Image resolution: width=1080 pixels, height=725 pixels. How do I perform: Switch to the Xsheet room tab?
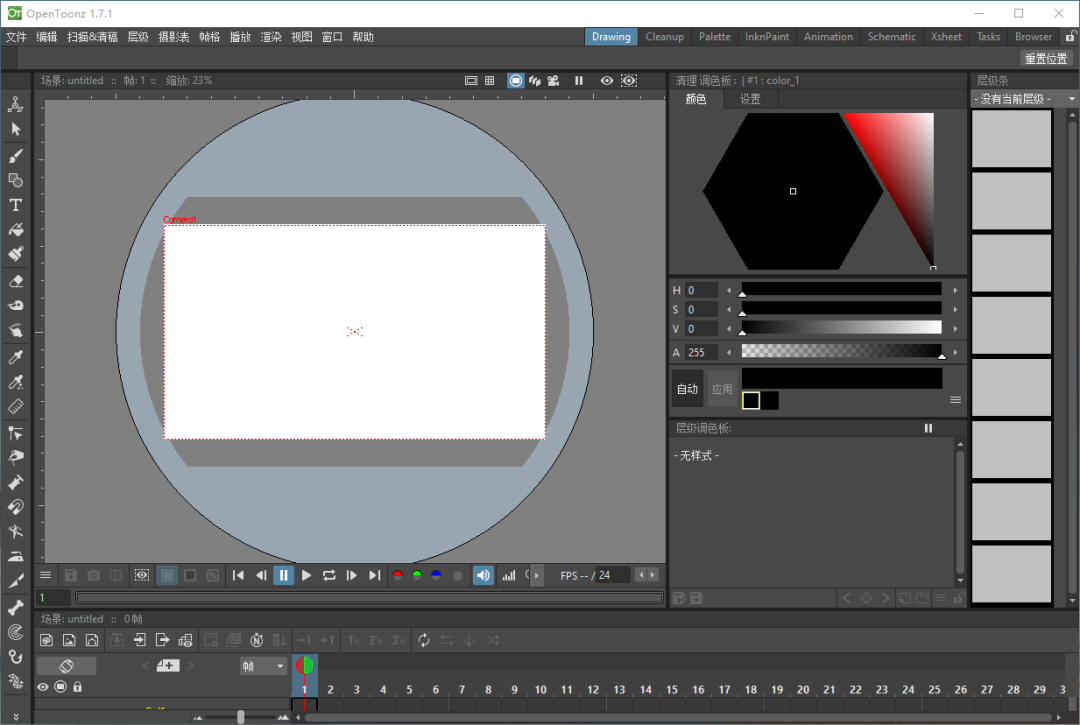click(946, 36)
